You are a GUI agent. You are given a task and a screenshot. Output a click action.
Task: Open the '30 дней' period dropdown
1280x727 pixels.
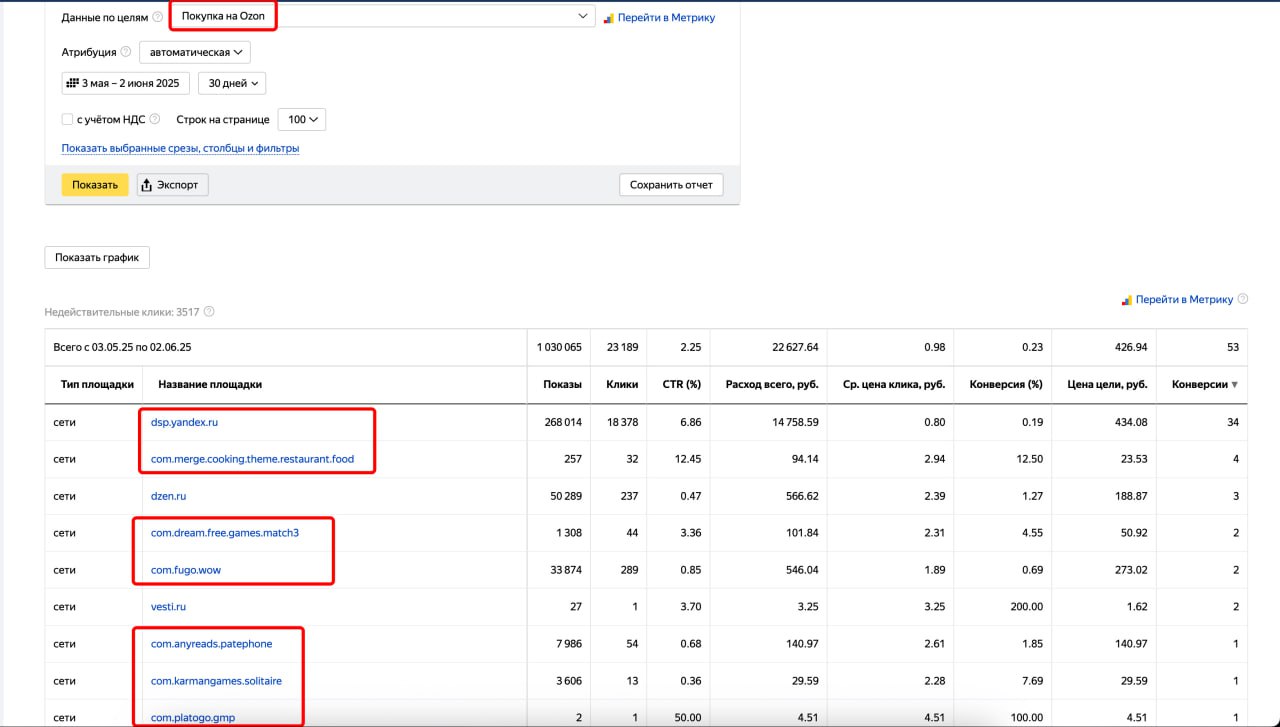(x=232, y=83)
